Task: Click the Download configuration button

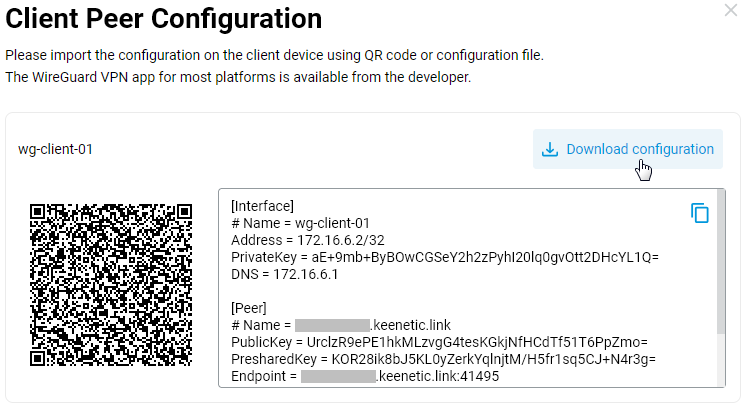Action: pos(627,150)
